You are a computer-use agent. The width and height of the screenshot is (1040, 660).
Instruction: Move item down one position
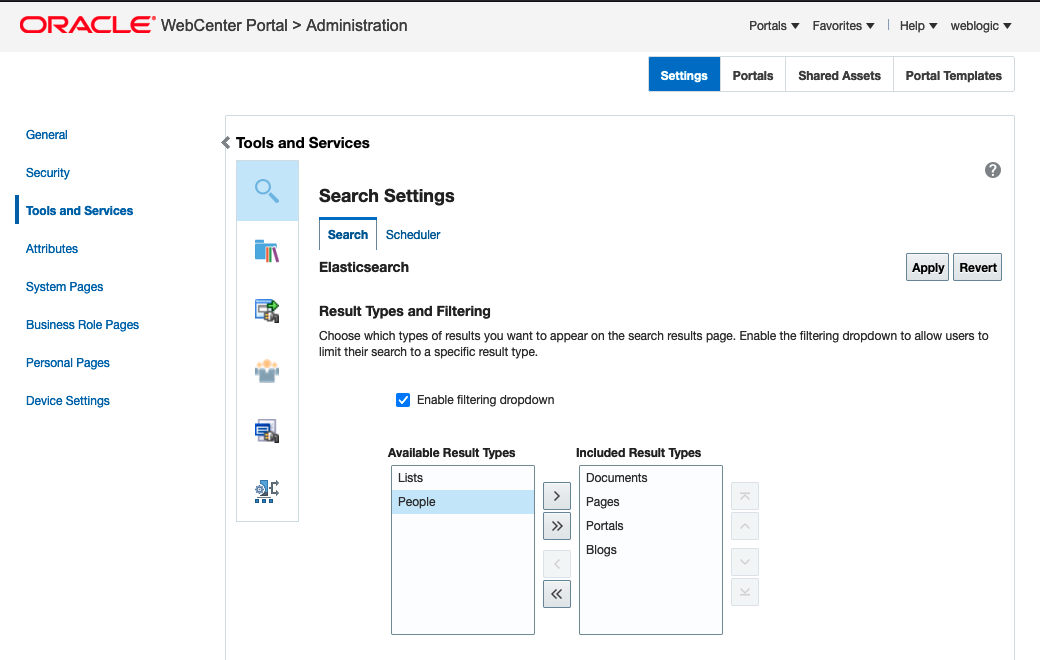click(x=745, y=562)
